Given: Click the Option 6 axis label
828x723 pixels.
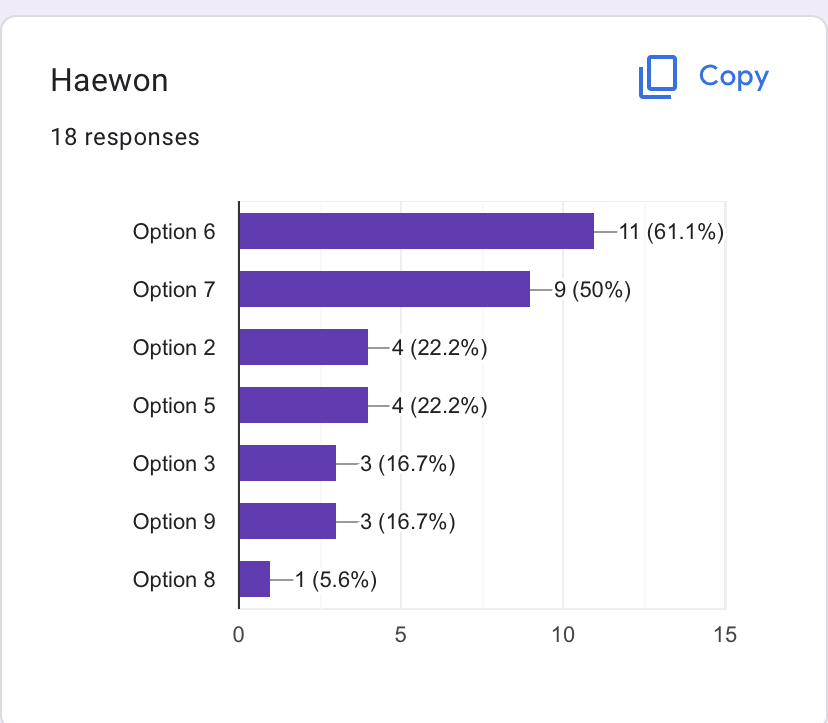Looking at the screenshot, I should click(x=174, y=231).
